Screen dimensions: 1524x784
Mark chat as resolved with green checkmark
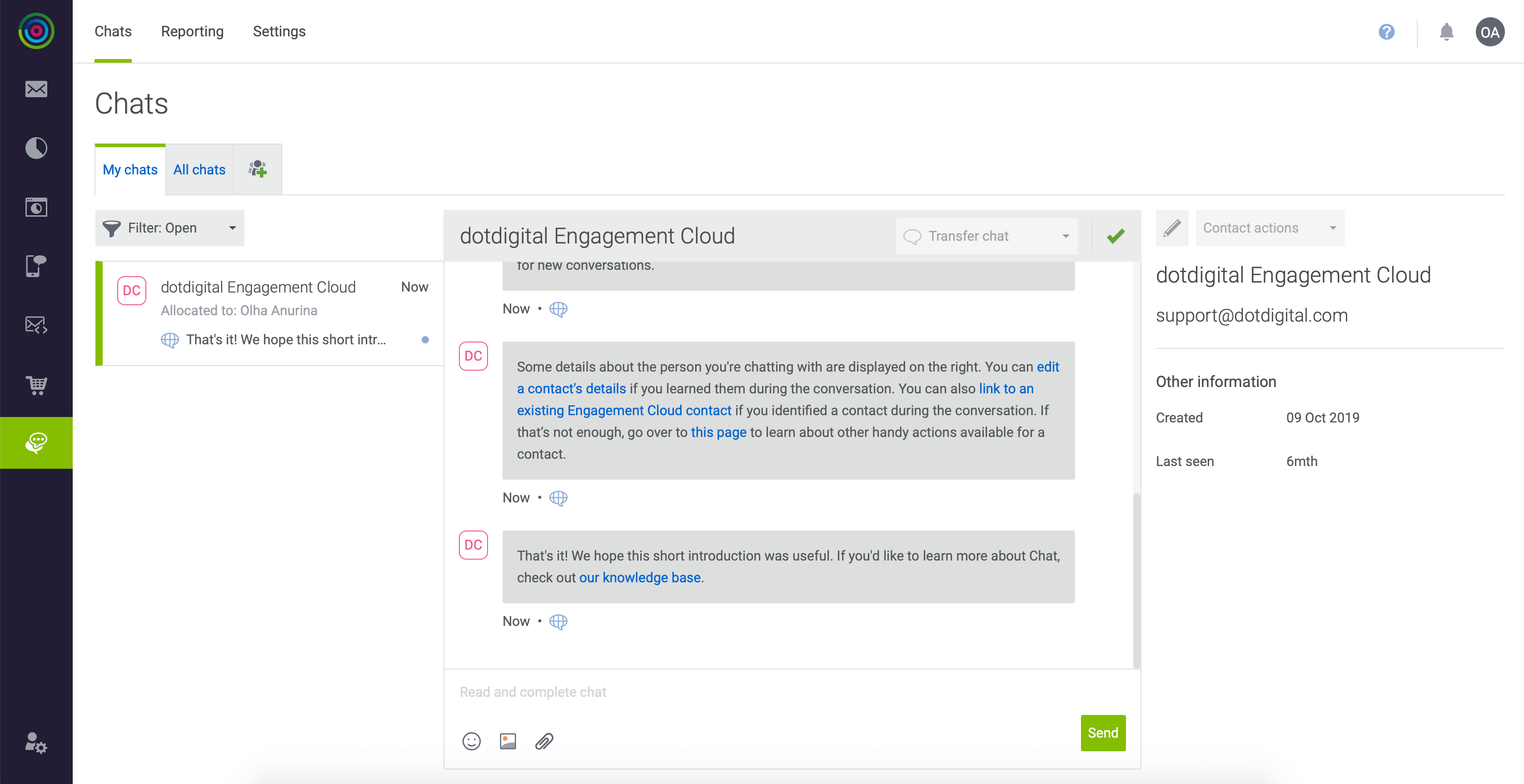(x=1116, y=236)
